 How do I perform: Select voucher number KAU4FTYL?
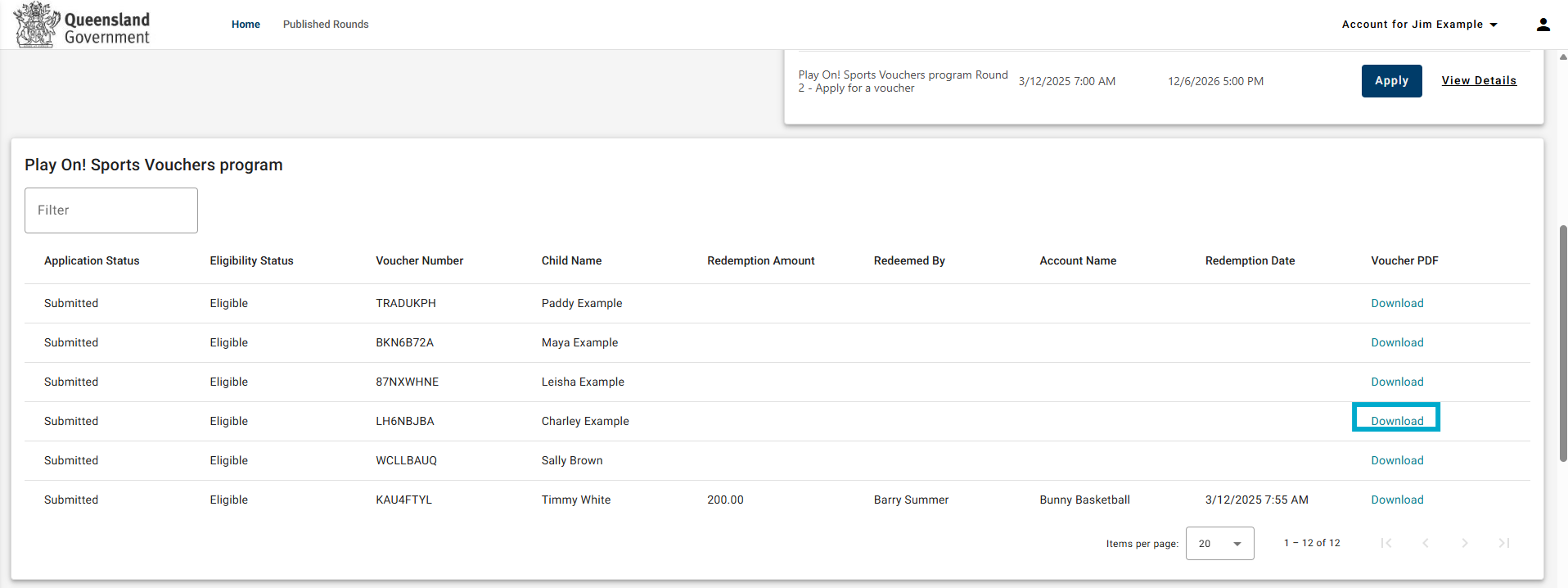click(403, 500)
